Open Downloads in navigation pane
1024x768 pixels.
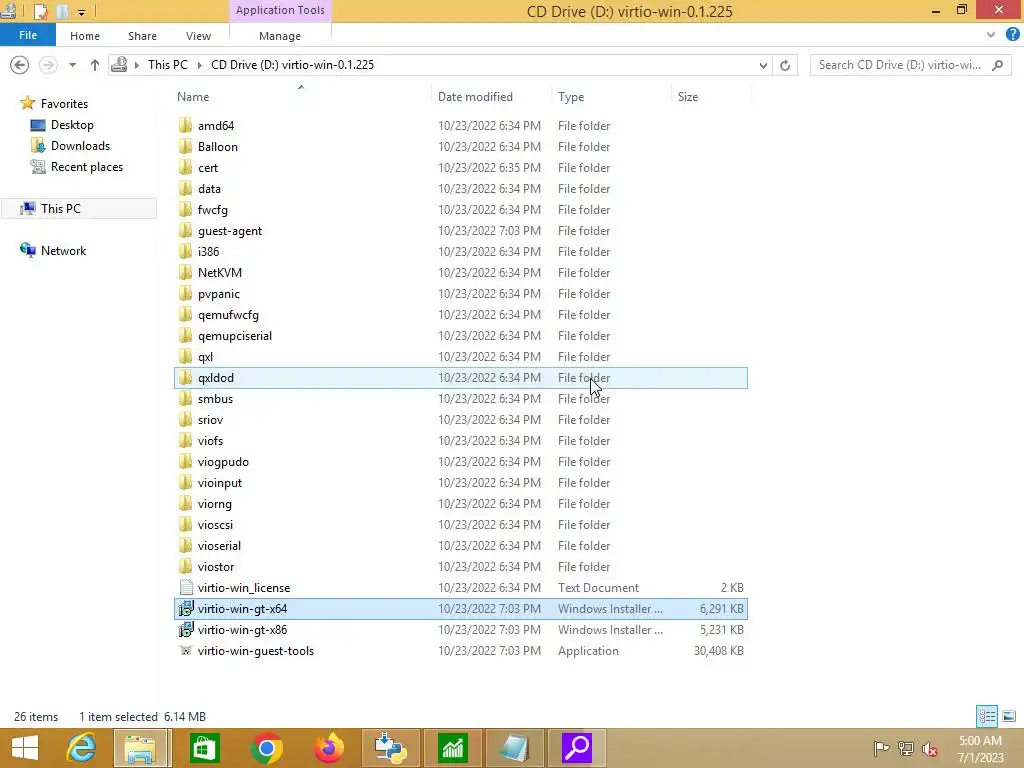tap(80, 146)
